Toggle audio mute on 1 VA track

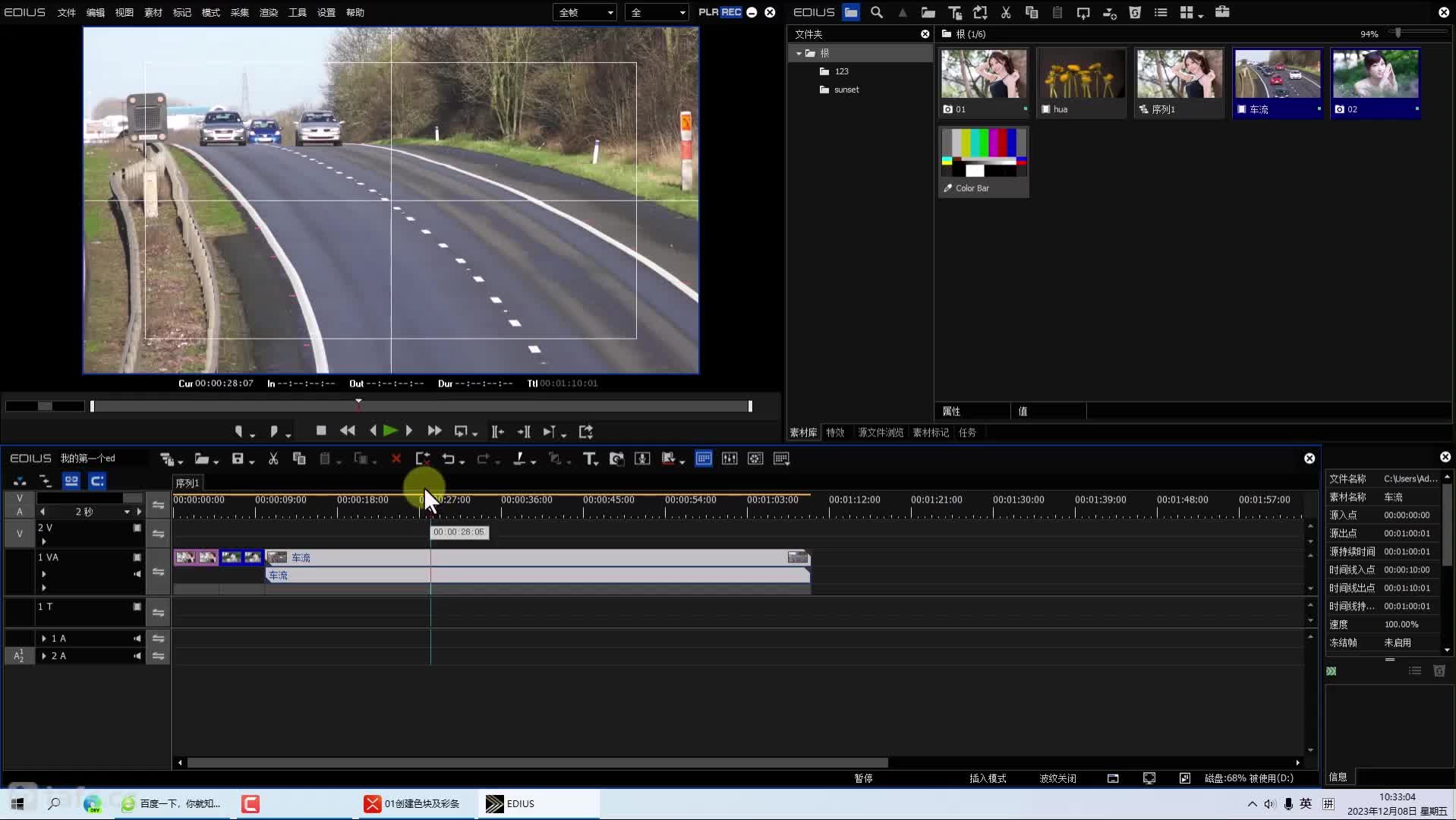tap(137, 574)
